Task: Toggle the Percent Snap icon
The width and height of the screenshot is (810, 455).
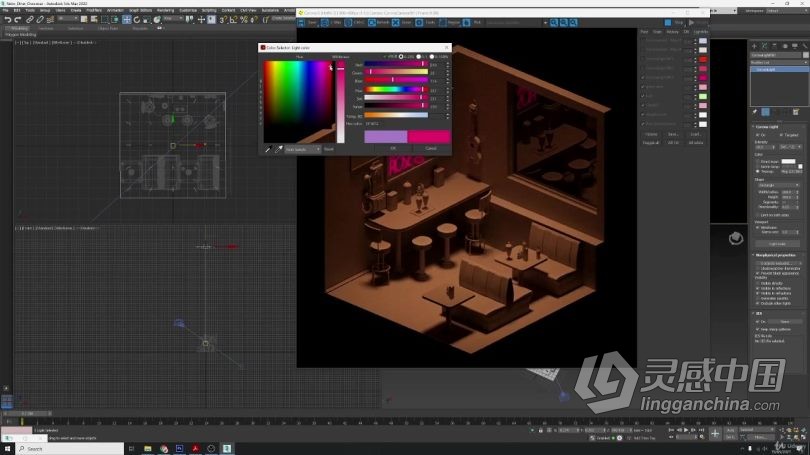Action: (244, 20)
